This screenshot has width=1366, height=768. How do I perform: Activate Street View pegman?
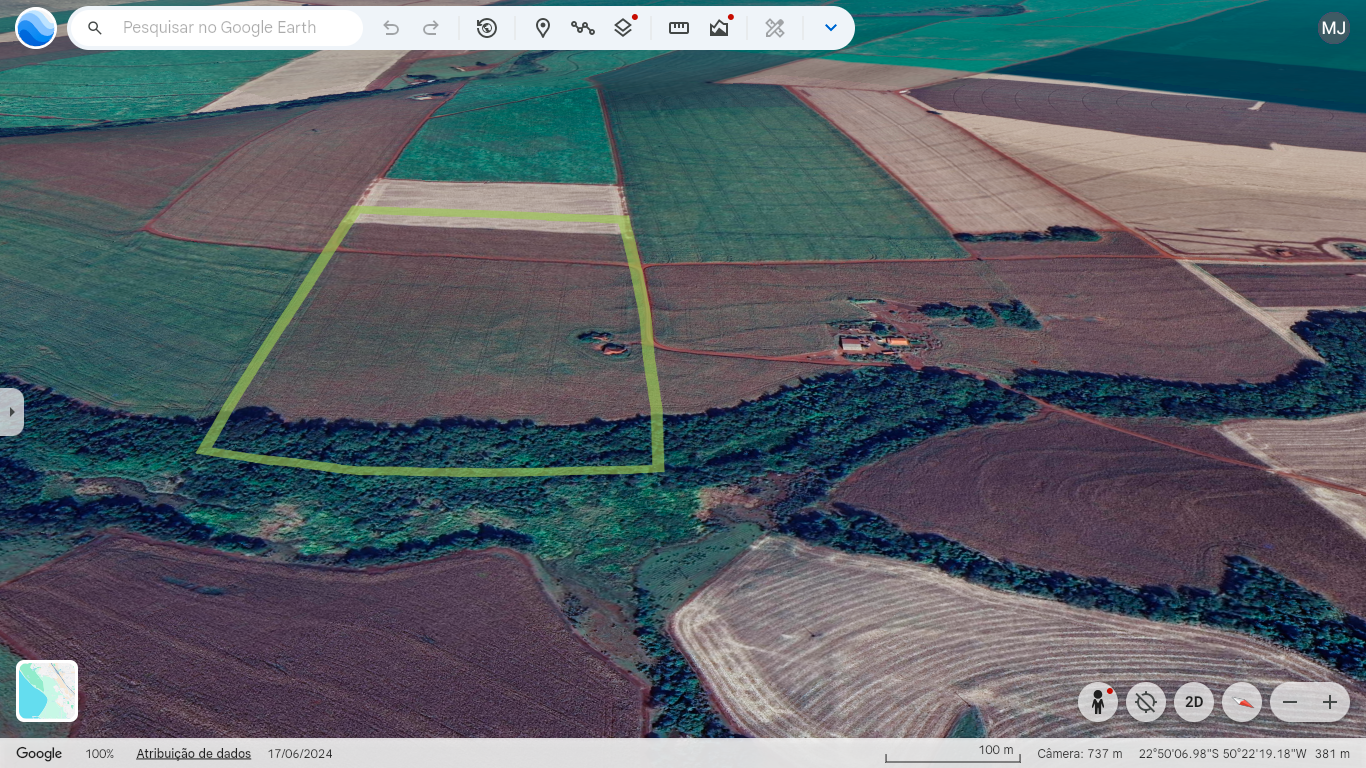tap(1098, 702)
